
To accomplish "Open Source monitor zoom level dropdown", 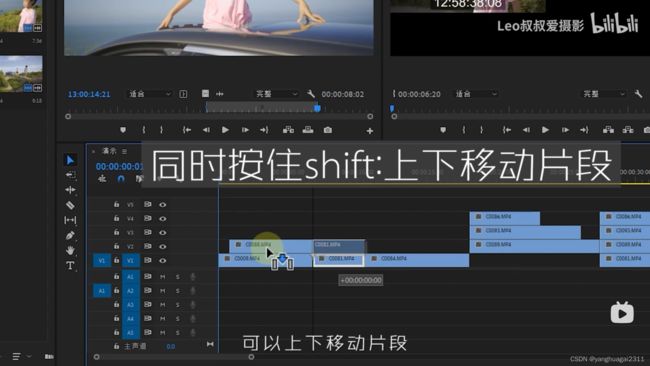I will (x=149, y=94).
